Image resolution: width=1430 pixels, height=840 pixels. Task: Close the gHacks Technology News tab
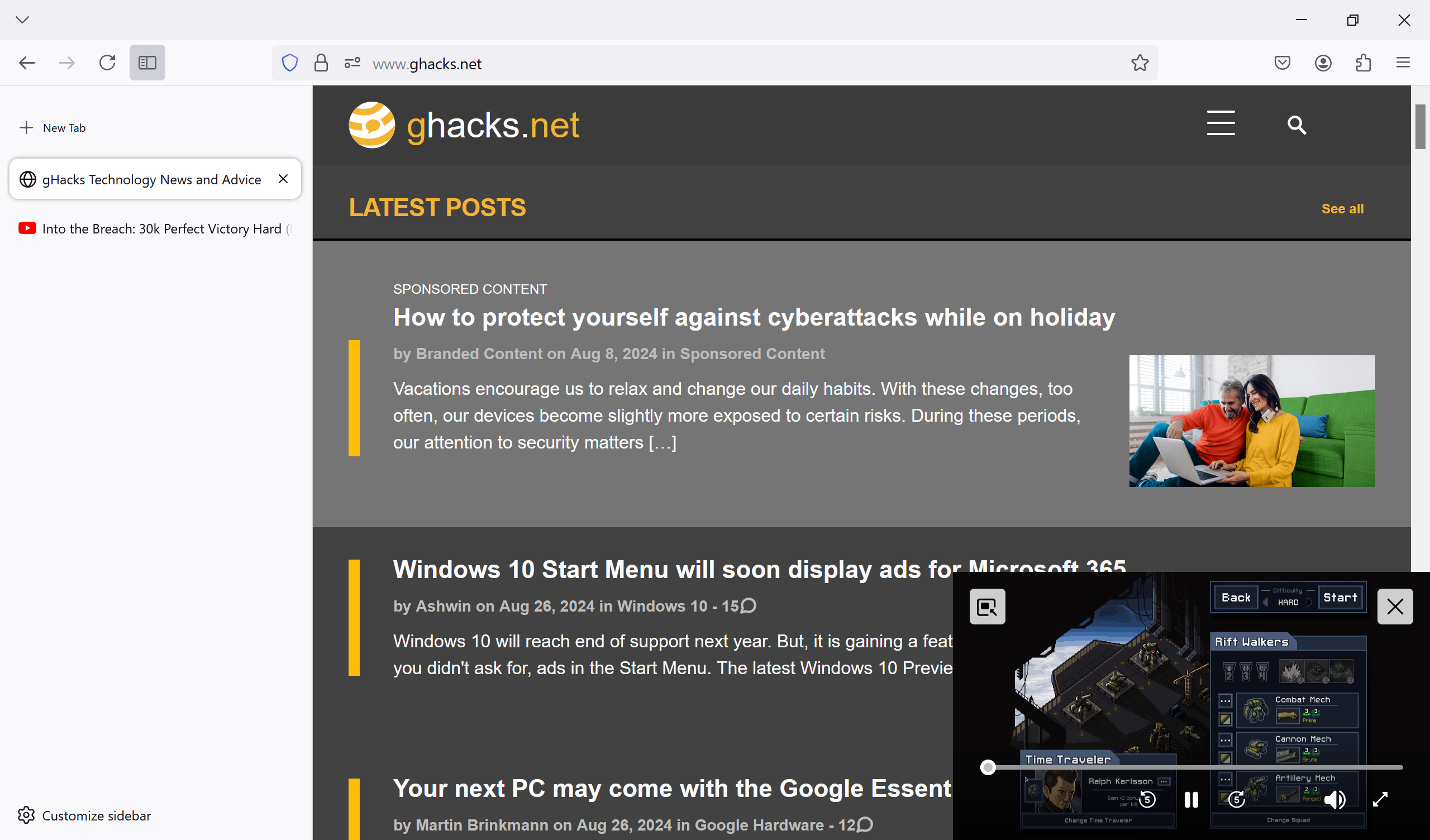283,179
